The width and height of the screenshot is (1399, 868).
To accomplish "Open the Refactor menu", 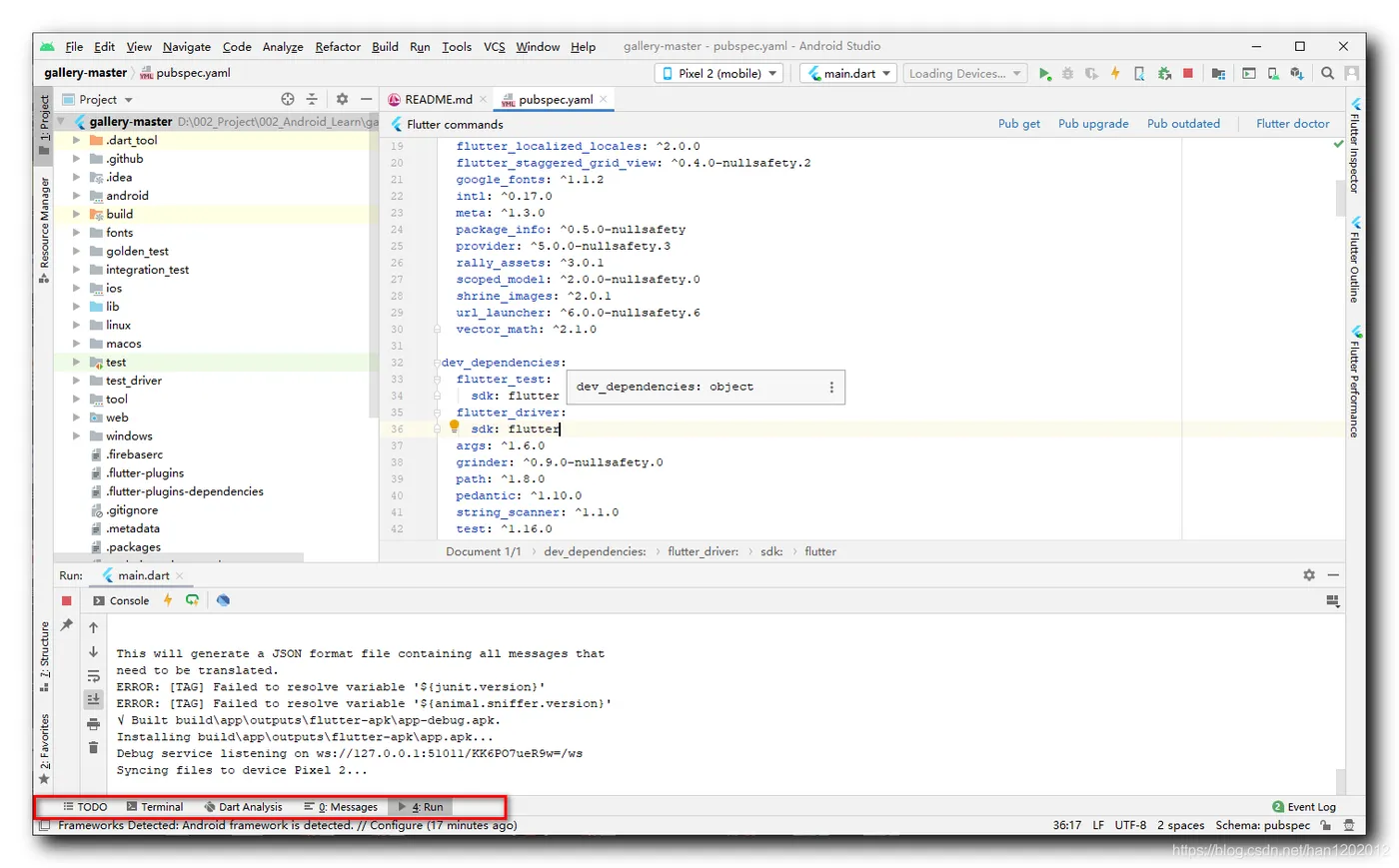I will [338, 46].
